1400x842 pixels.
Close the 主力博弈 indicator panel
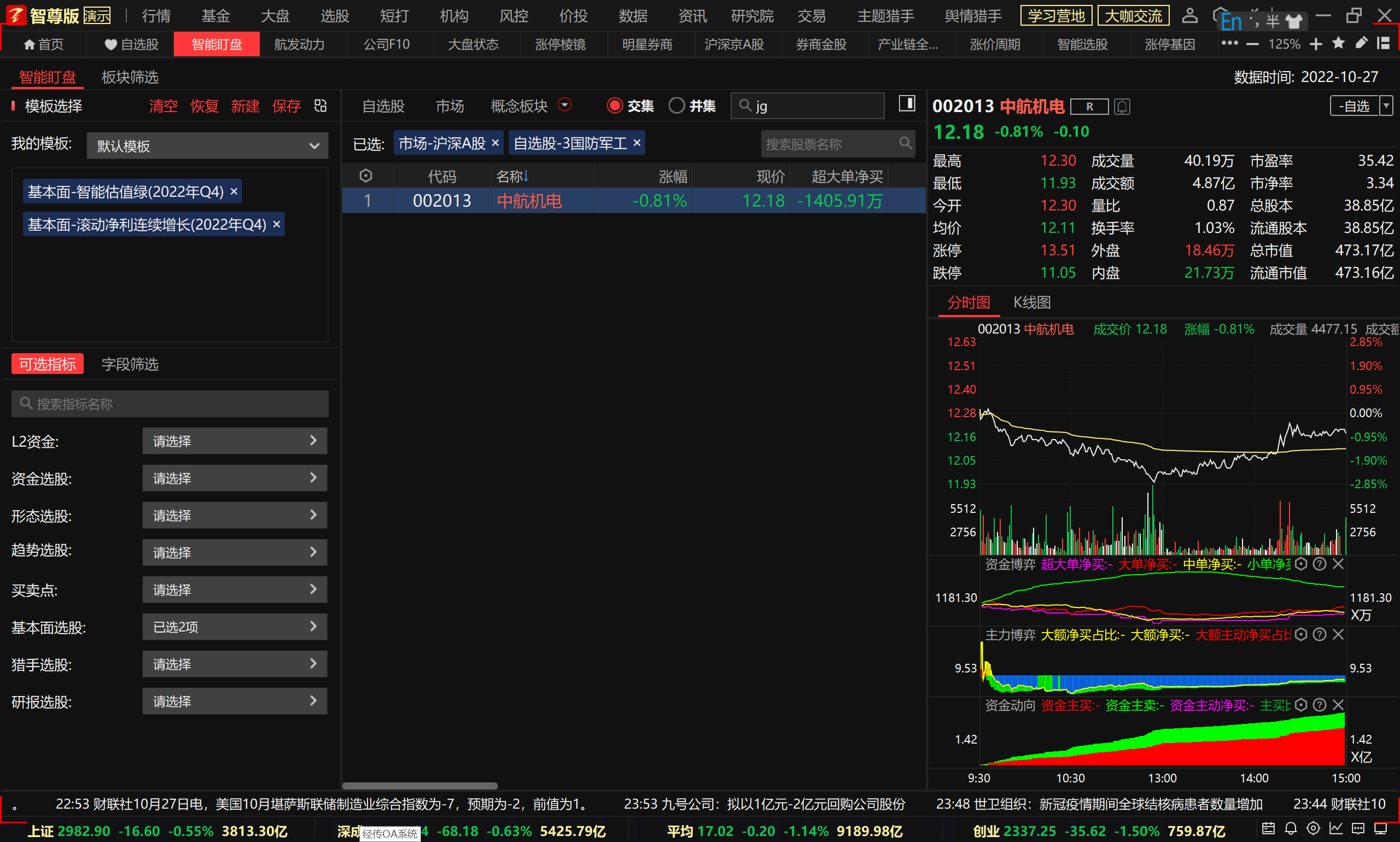point(1338,634)
